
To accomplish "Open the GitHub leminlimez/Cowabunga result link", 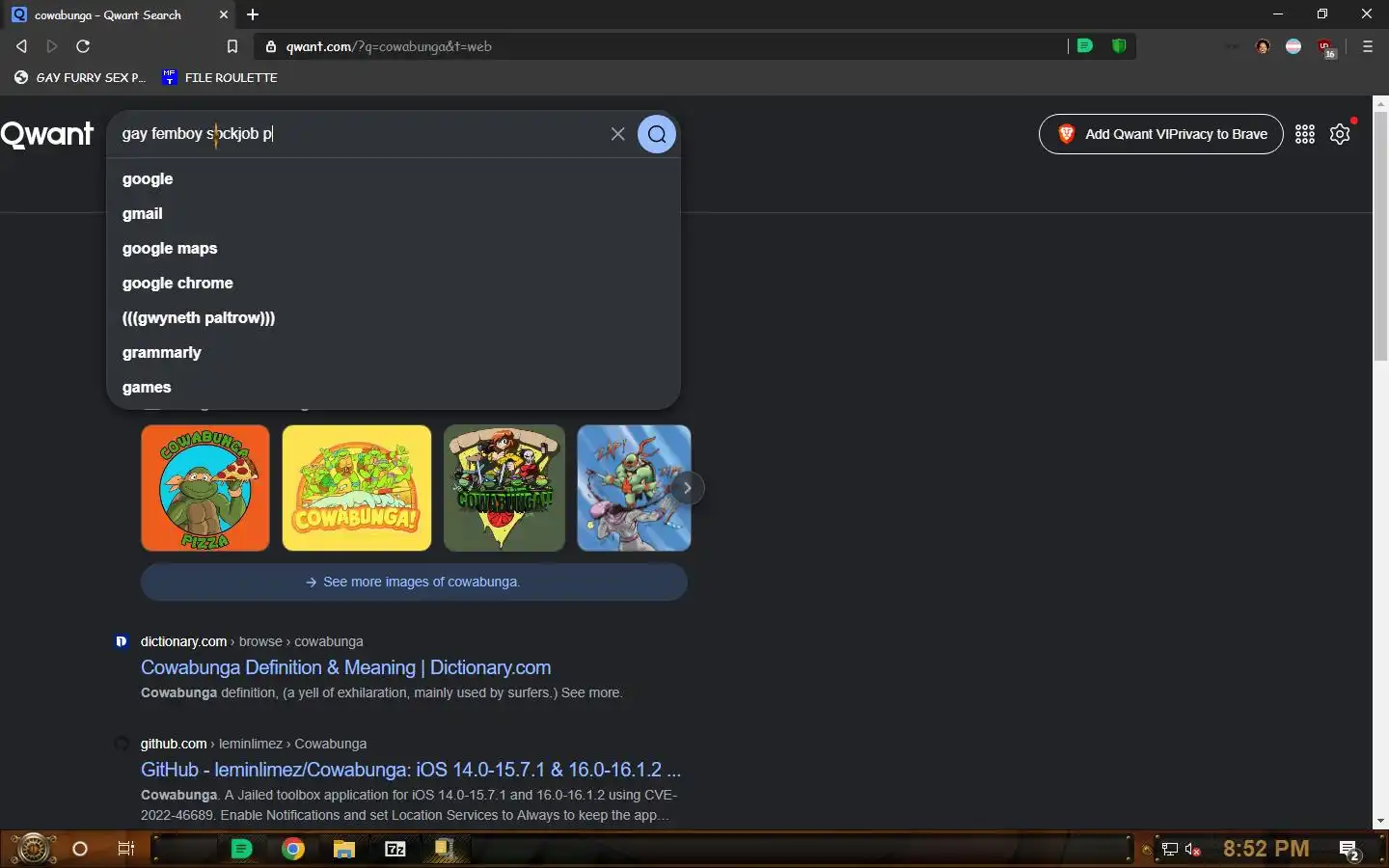I will (411, 770).
